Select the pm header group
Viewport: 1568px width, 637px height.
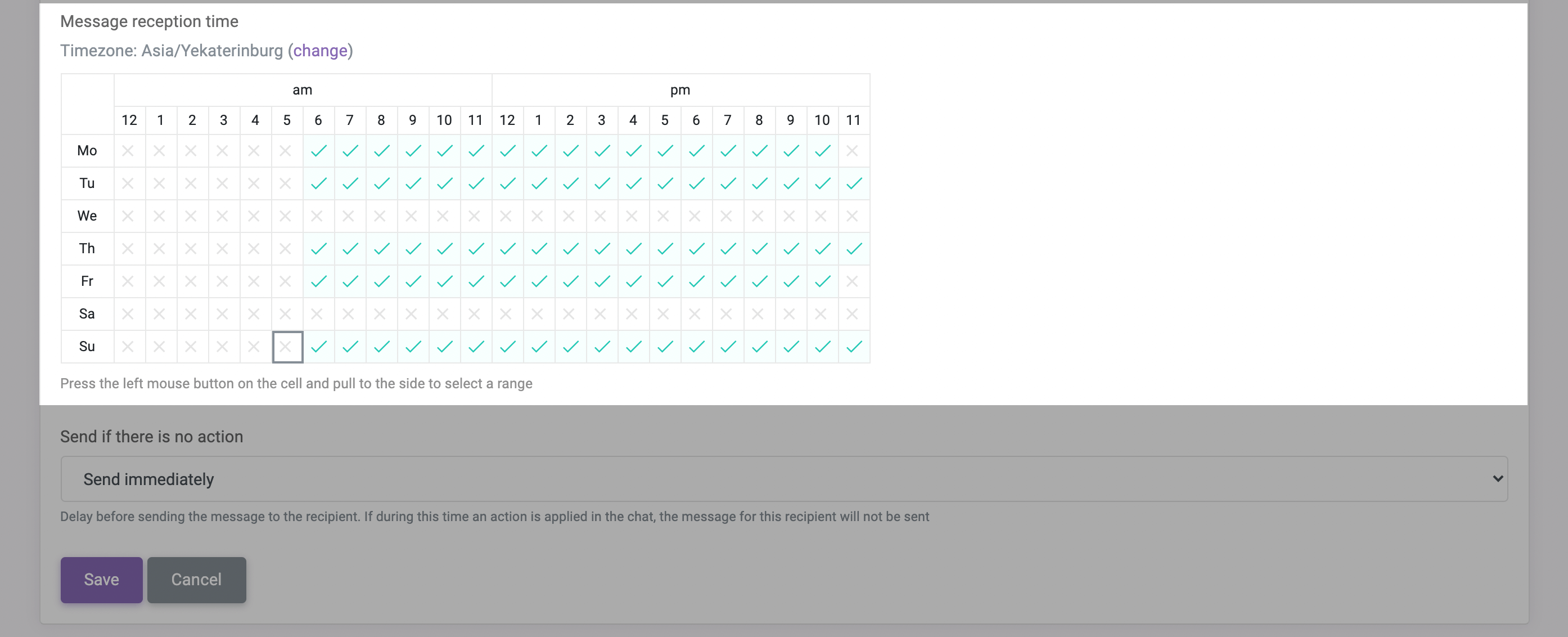coord(681,90)
